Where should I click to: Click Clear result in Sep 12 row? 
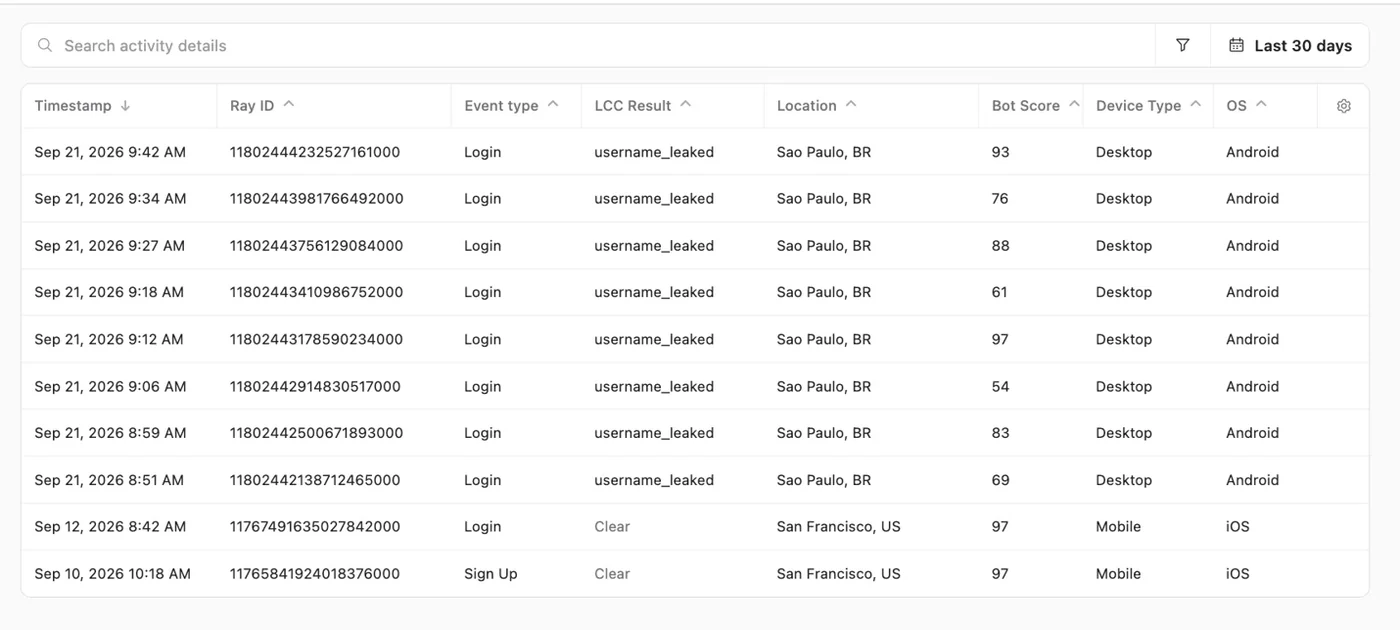pos(612,527)
